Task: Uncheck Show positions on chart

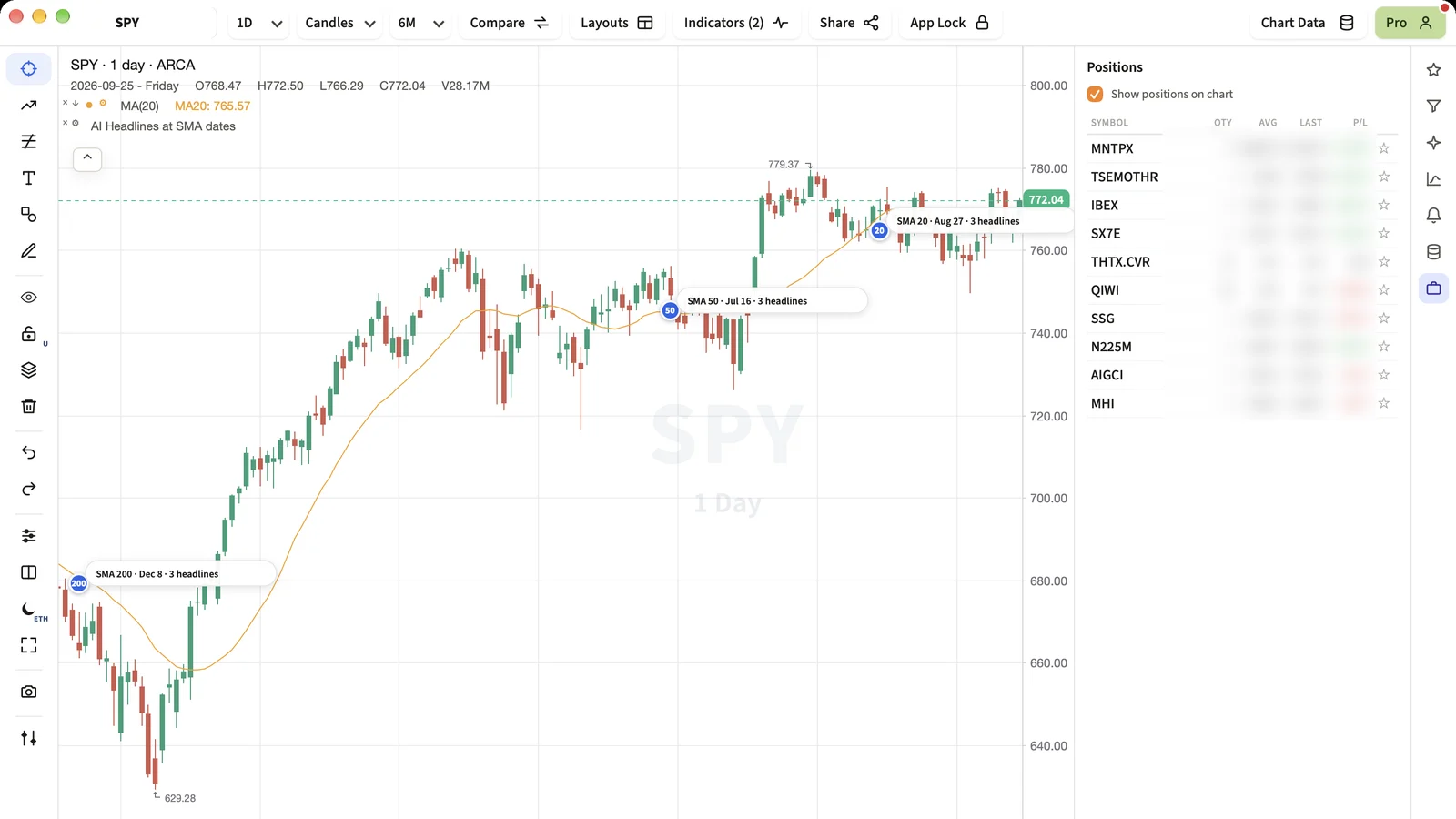Action: [1096, 94]
